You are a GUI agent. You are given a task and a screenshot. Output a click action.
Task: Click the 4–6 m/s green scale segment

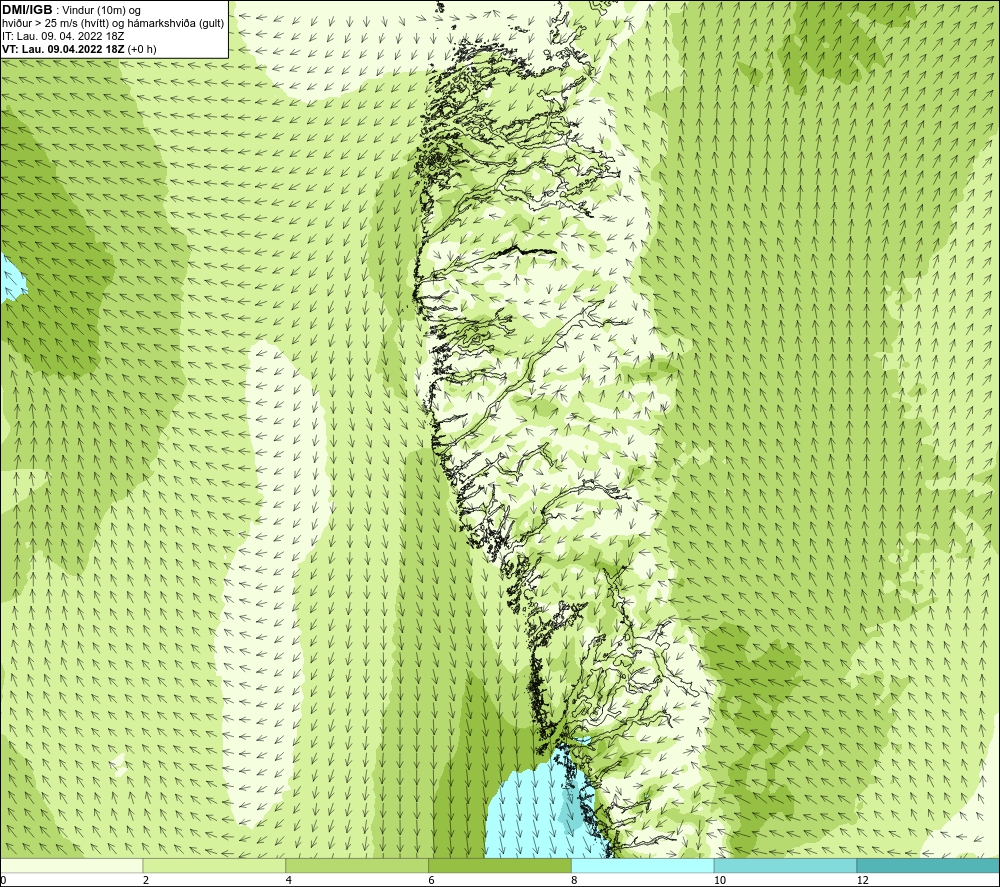pyautogui.click(x=357, y=865)
